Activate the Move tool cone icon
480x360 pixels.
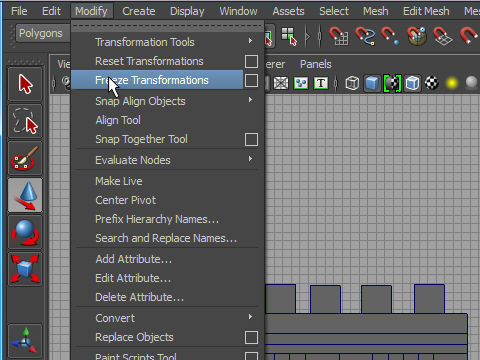[x=25, y=195]
